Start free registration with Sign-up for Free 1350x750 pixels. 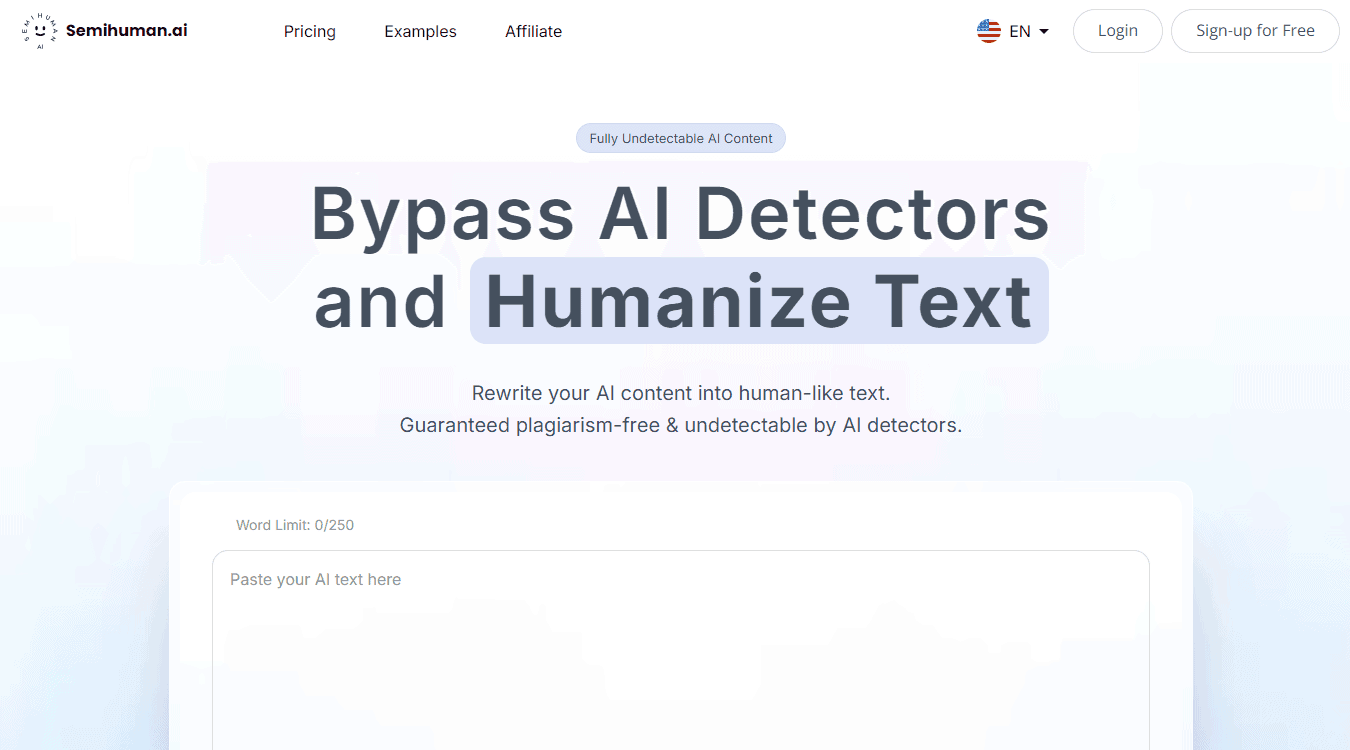click(1255, 30)
